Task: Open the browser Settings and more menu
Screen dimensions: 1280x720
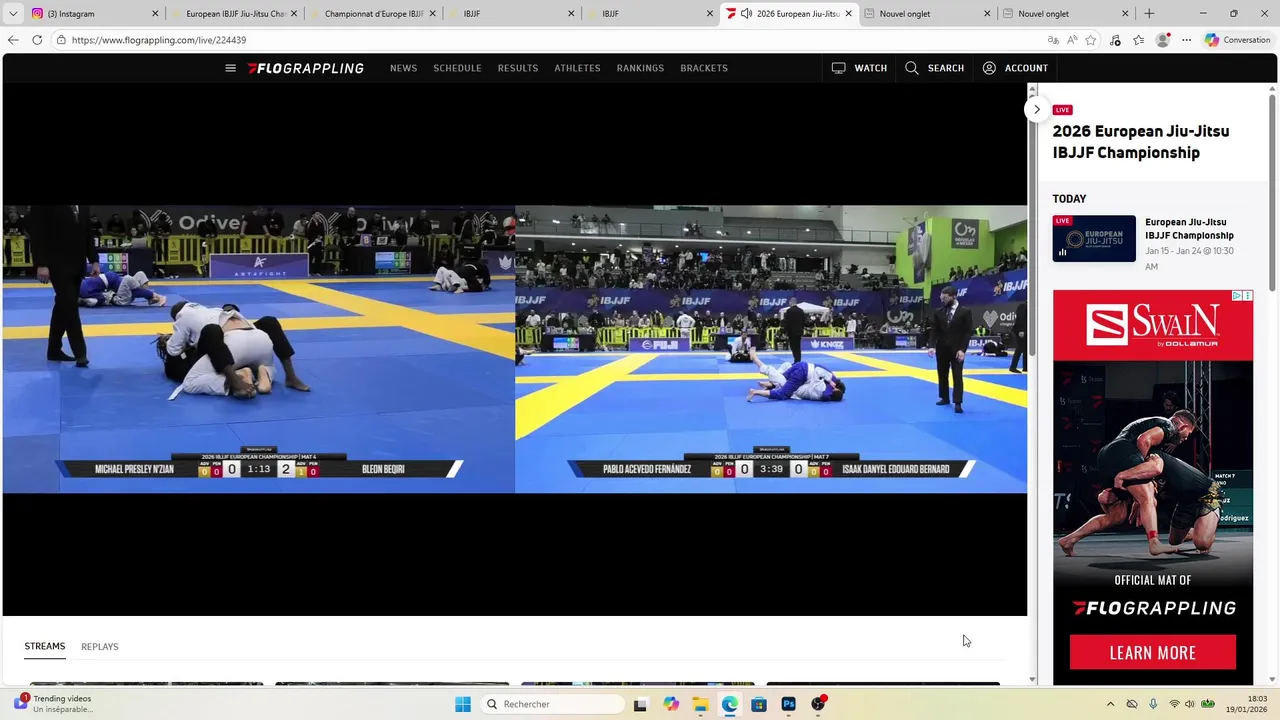Action: pyautogui.click(x=1186, y=40)
